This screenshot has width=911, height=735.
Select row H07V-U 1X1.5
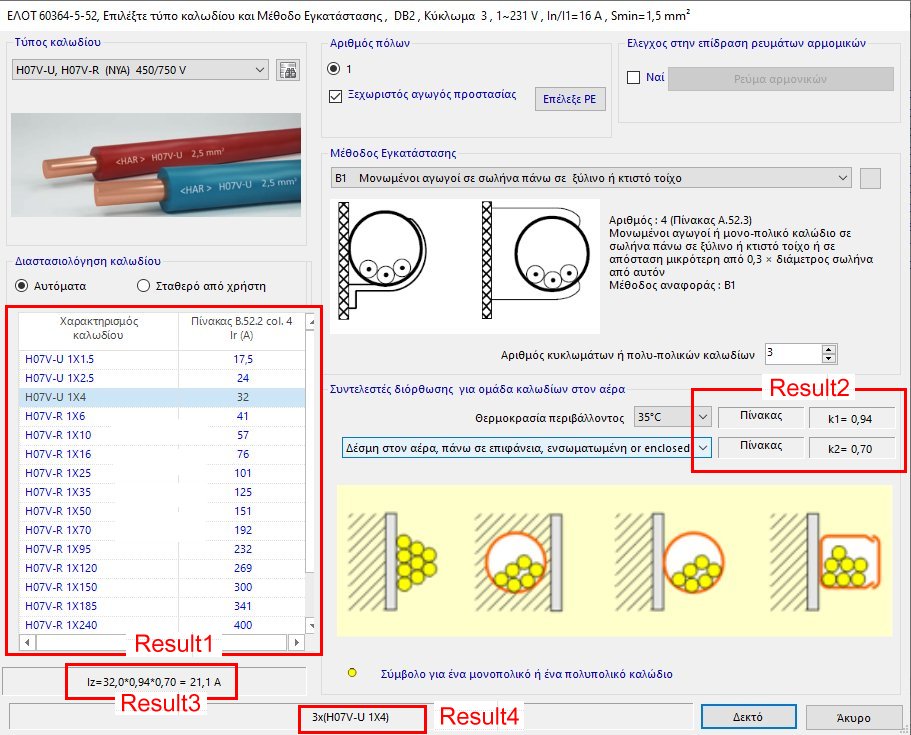click(162, 359)
